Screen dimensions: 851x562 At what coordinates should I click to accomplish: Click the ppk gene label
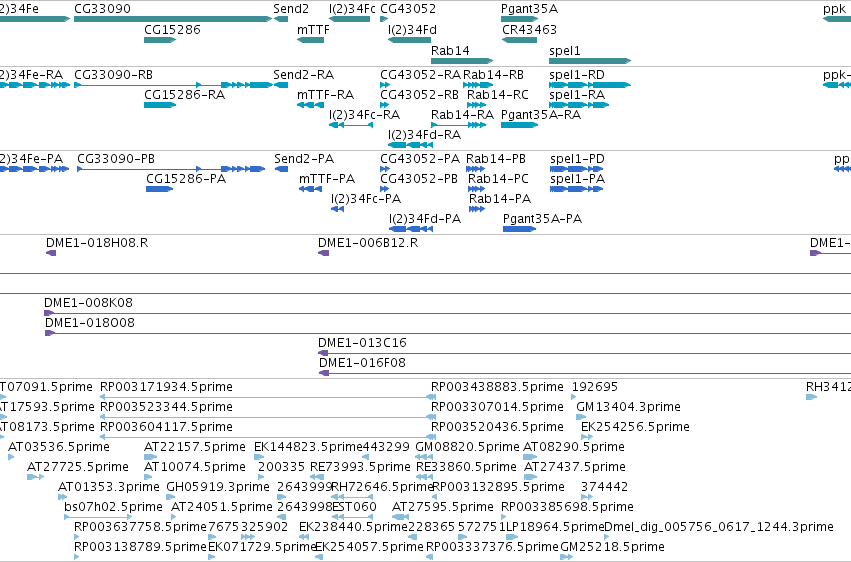(834, 9)
